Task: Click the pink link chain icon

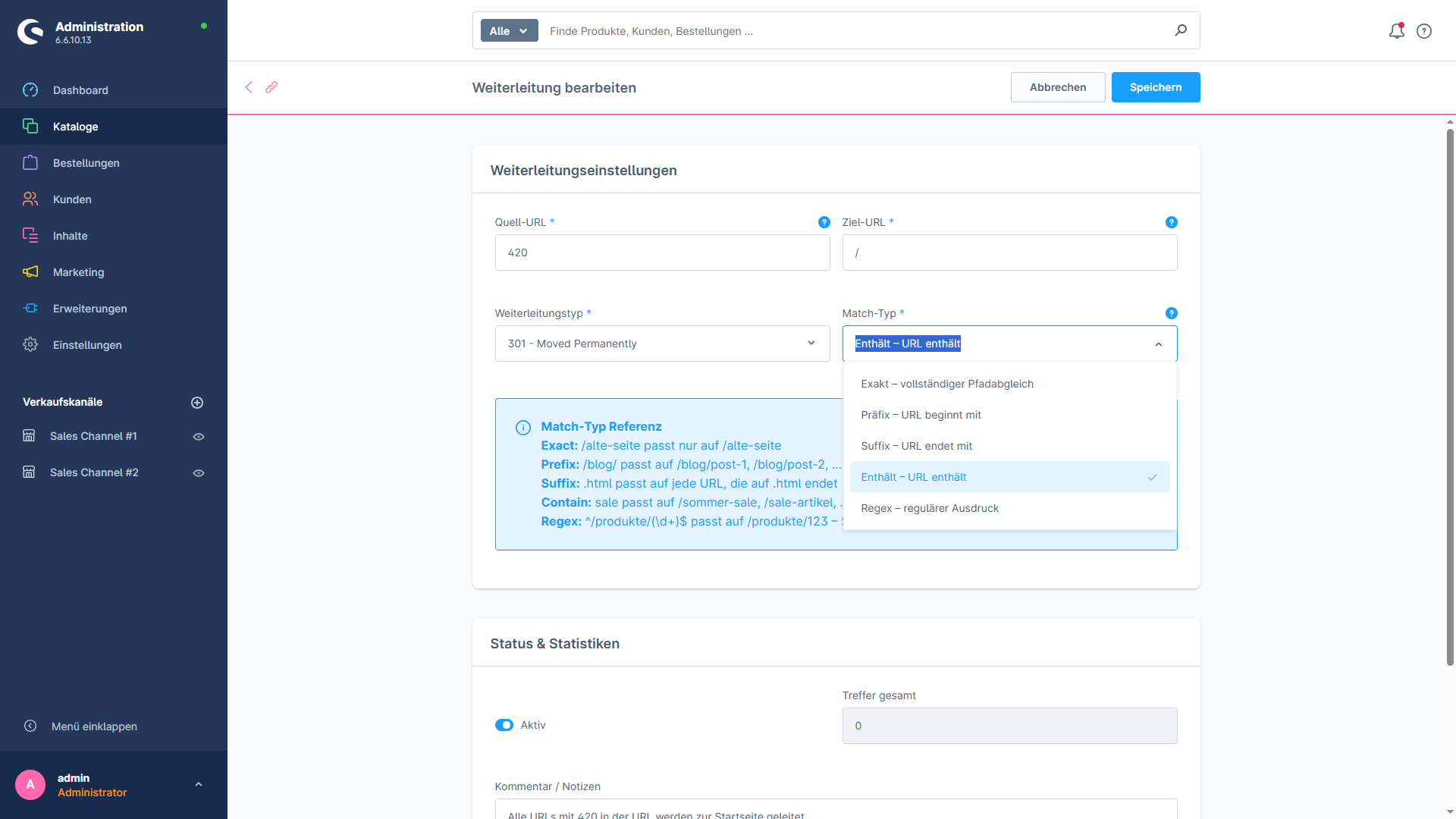Action: tap(271, 87)
